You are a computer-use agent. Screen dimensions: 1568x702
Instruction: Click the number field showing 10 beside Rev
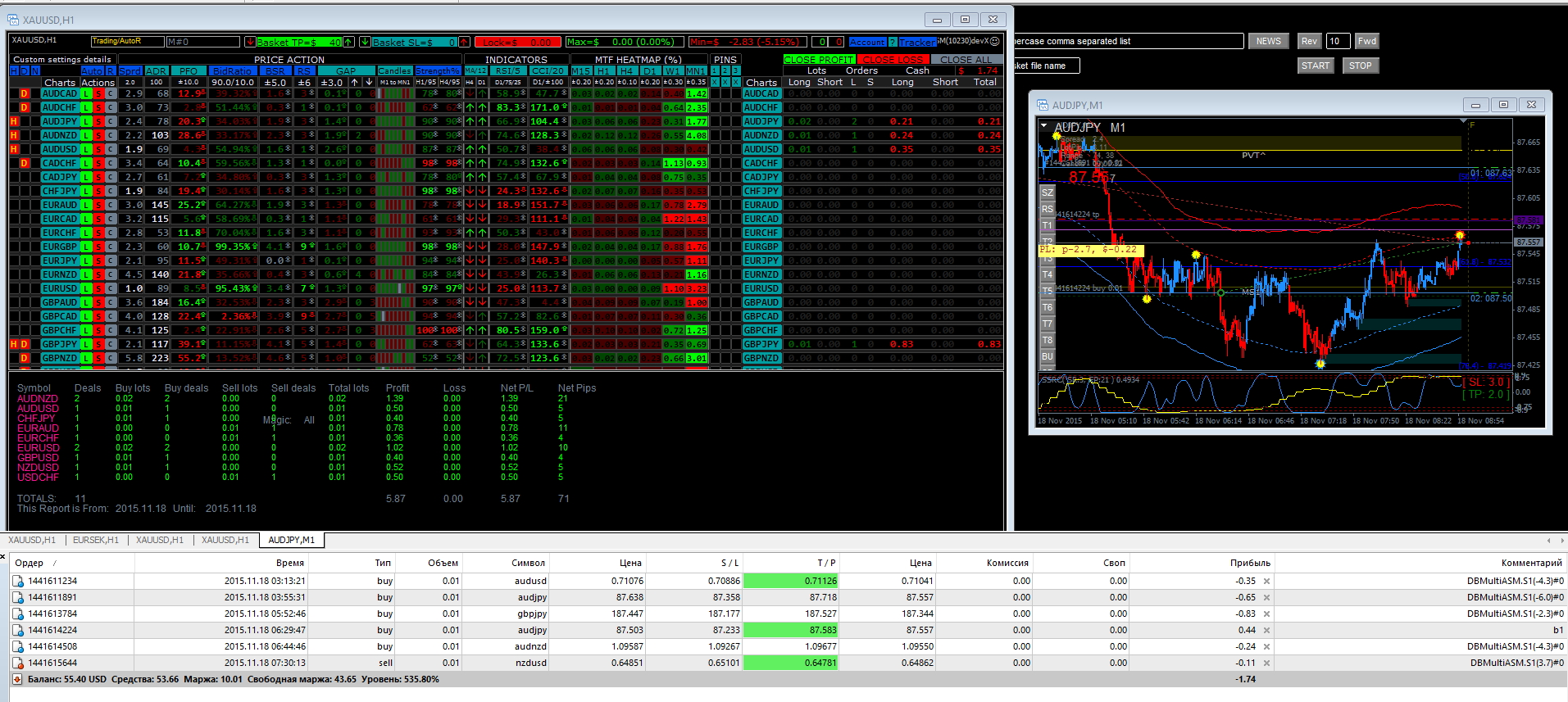[x=1338, y=42]
